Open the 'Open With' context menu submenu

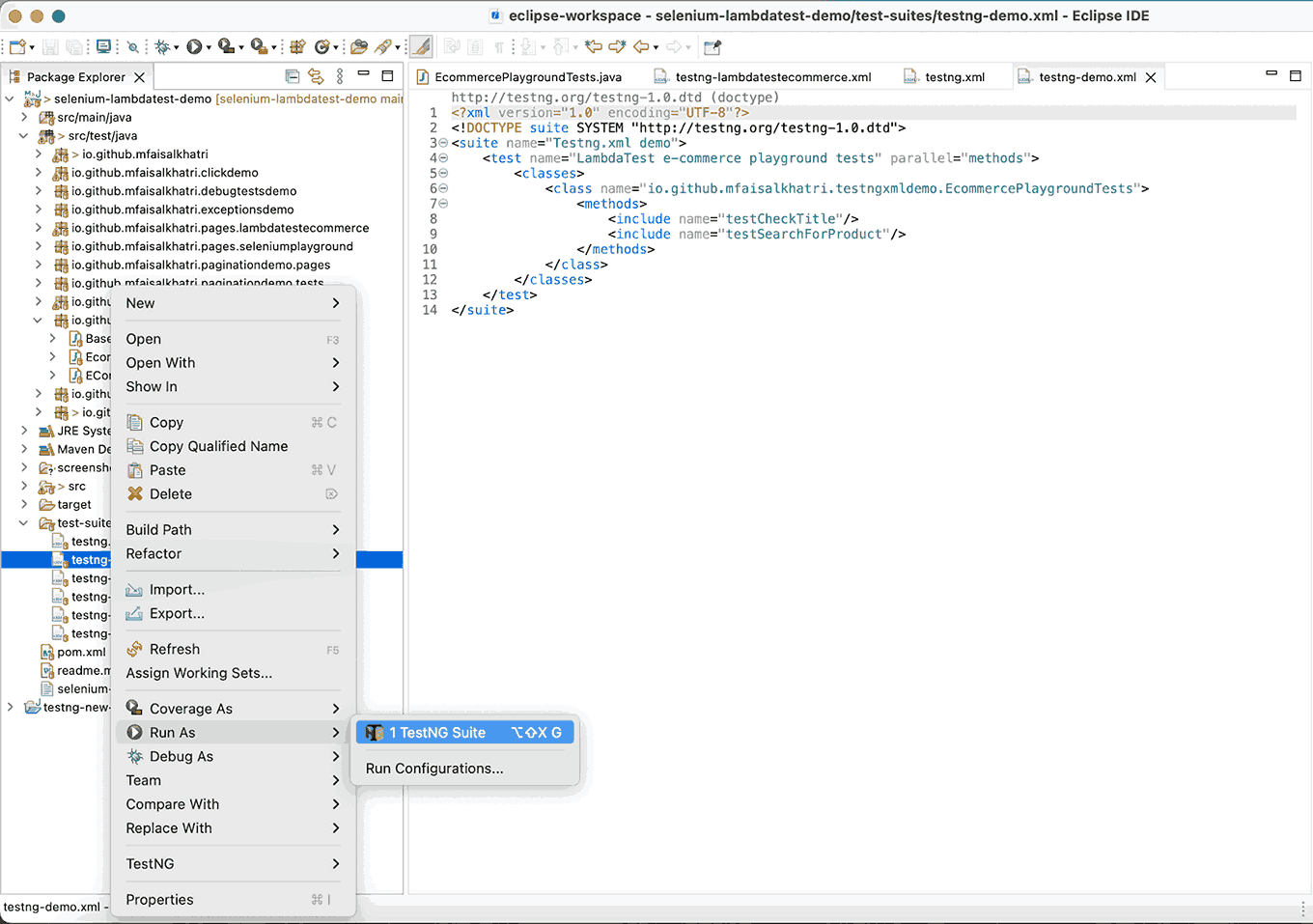(160, 362)
